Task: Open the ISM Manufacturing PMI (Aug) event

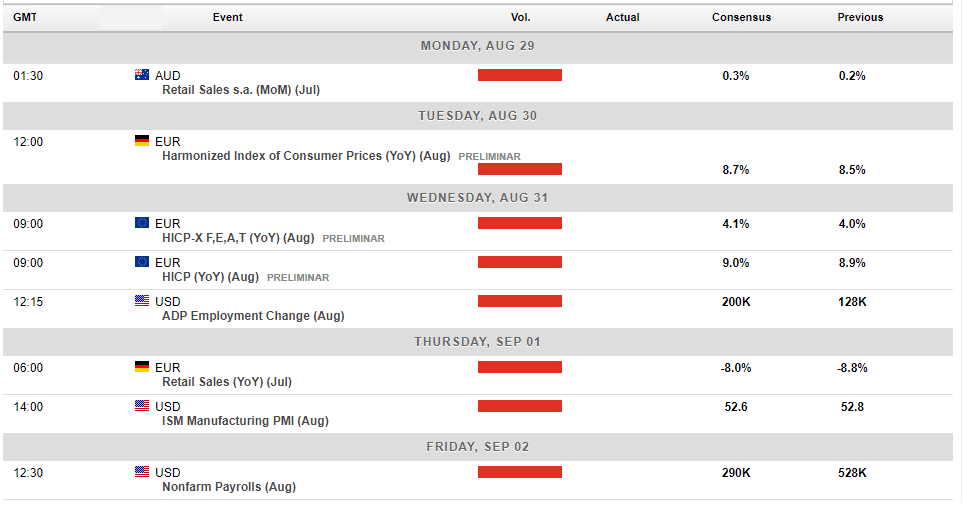Action: (245, 421)
